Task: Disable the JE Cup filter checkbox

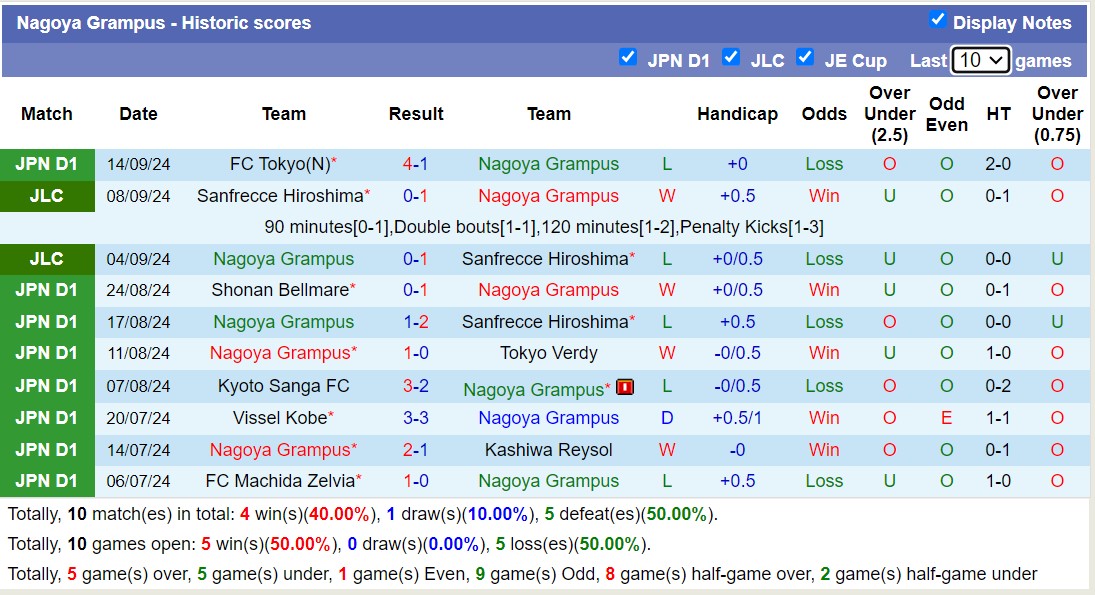Action: pos(805,57)
